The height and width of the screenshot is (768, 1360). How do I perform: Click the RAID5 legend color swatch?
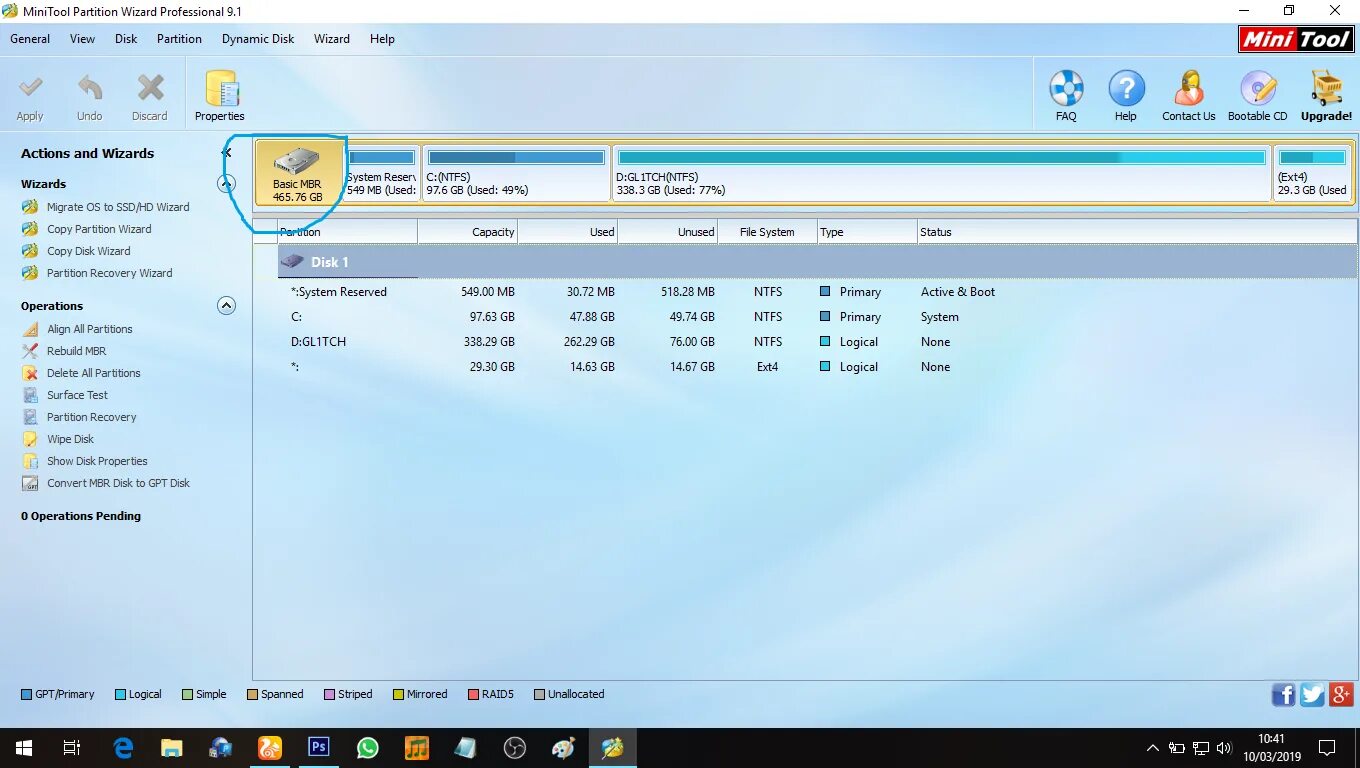(x=473, y=694)
